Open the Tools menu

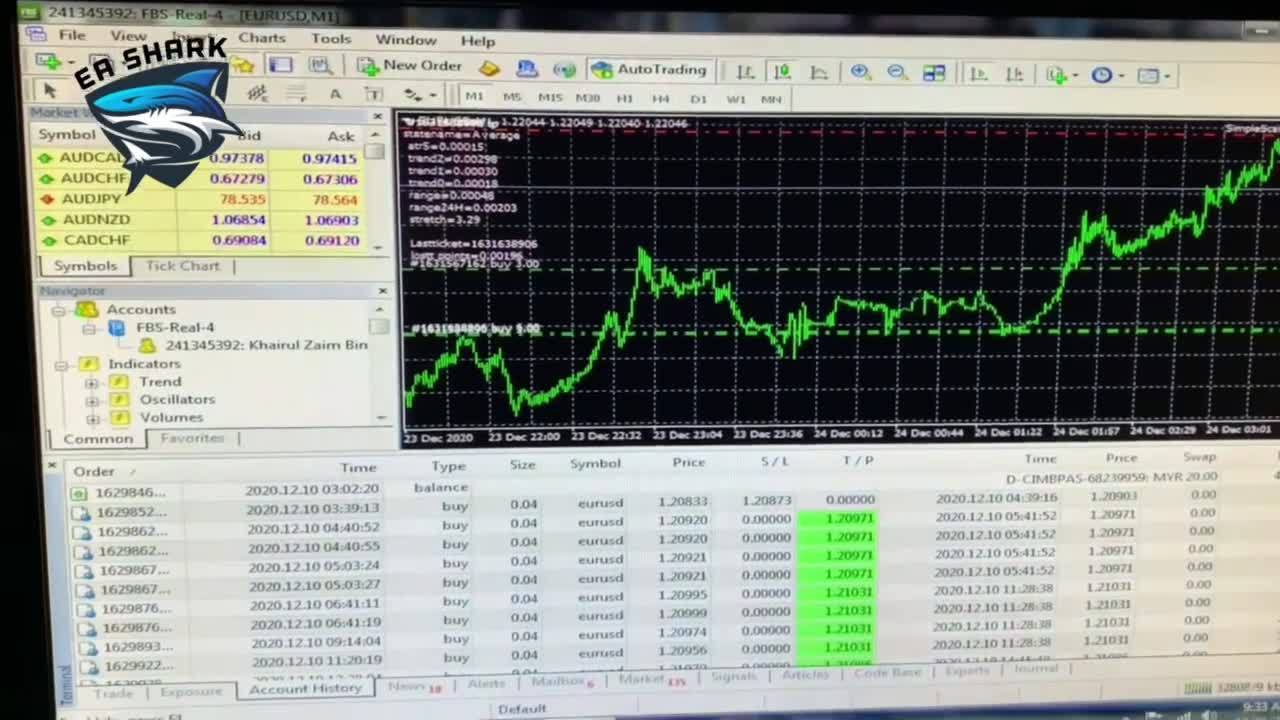pos(331,39)
